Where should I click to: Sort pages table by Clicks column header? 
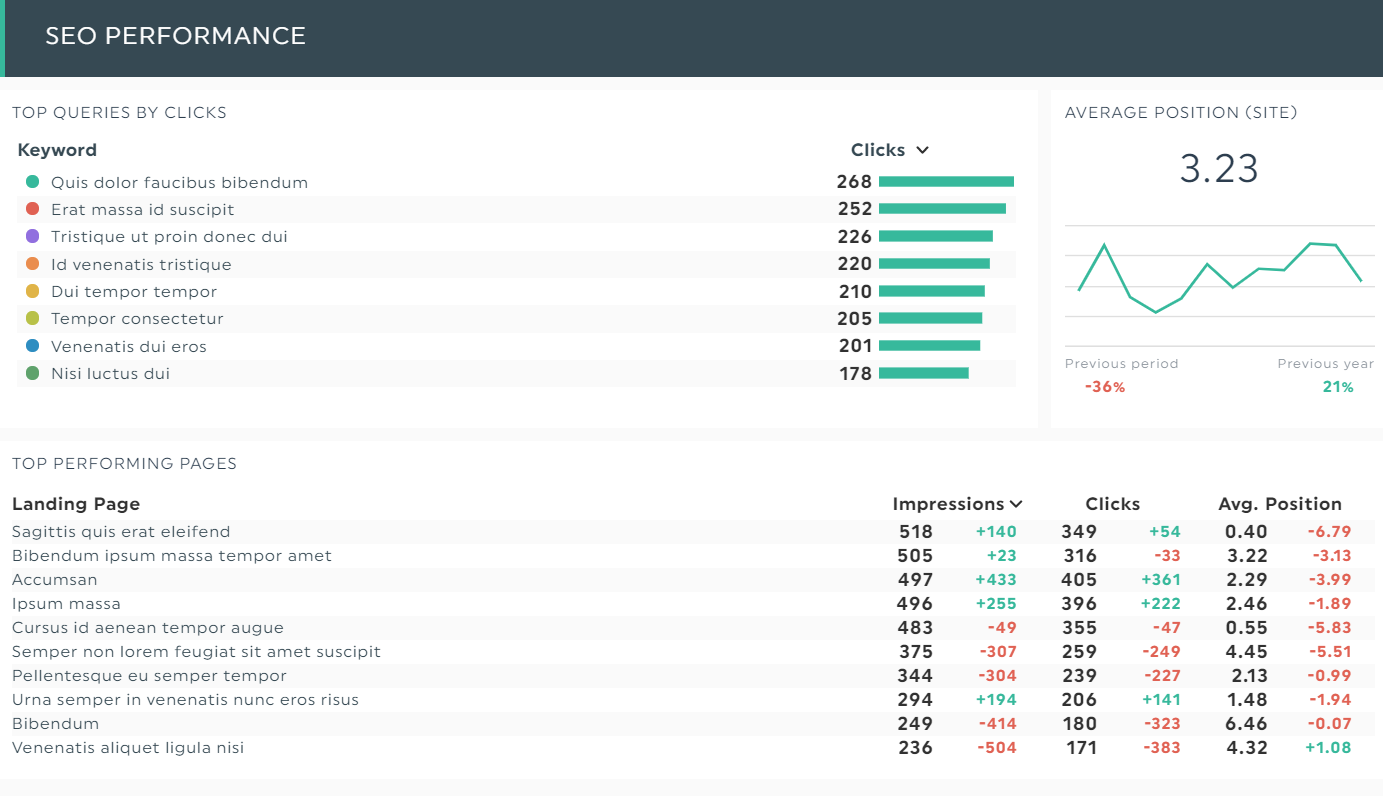(1112, 504)
